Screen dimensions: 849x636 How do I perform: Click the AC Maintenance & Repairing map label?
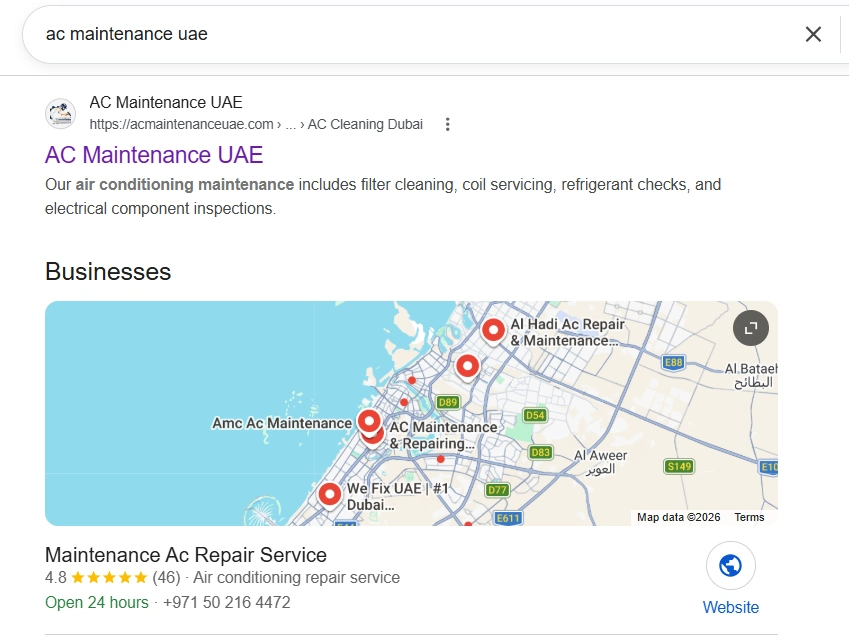(443, 435)
